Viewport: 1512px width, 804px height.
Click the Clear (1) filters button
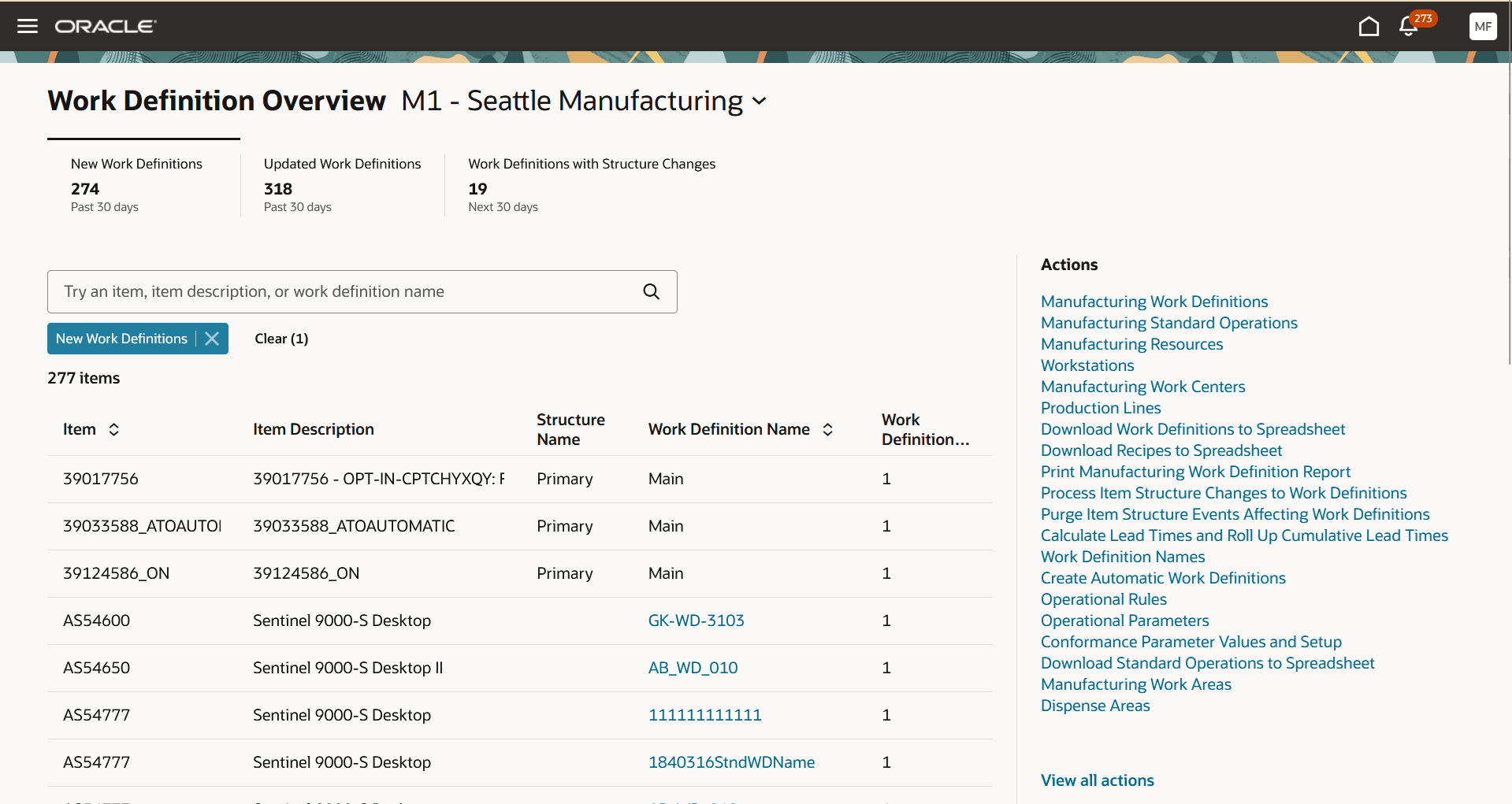(x=281, y=339)
